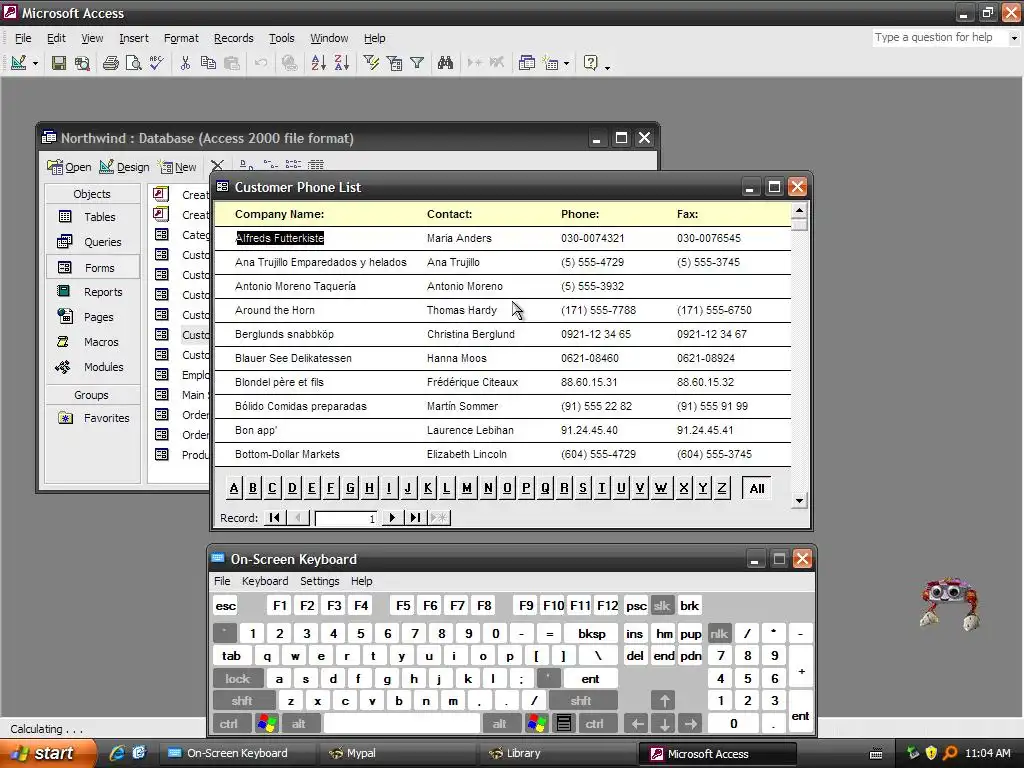Click the Windows start button
This screenshot has width=1024, height=768.
pos(47,753)
